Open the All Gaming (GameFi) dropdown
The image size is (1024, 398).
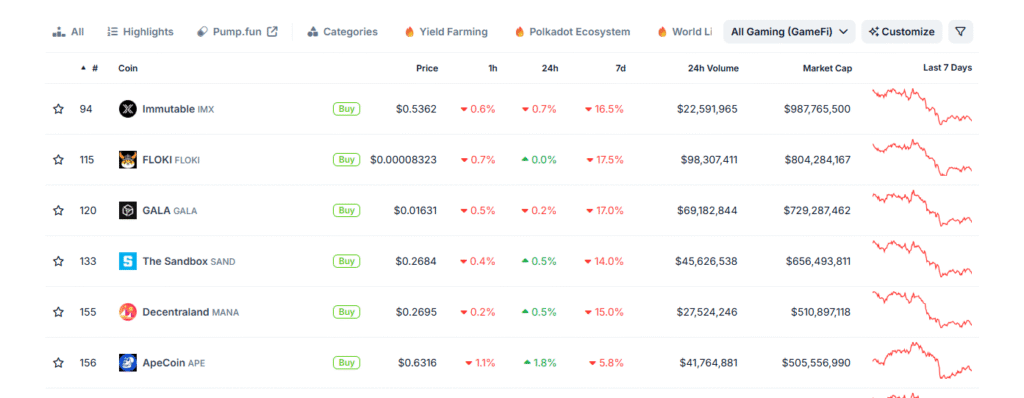[789, 31]
